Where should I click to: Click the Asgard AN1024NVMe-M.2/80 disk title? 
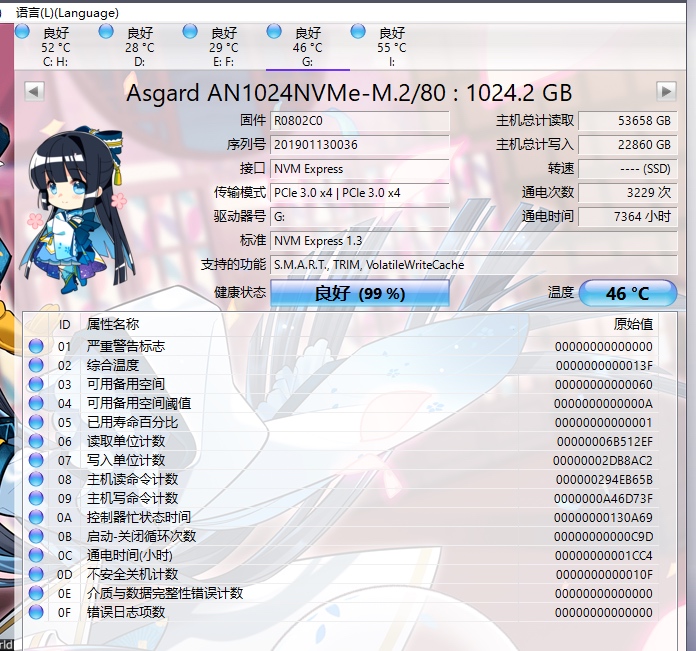click(x=349, y=93)
